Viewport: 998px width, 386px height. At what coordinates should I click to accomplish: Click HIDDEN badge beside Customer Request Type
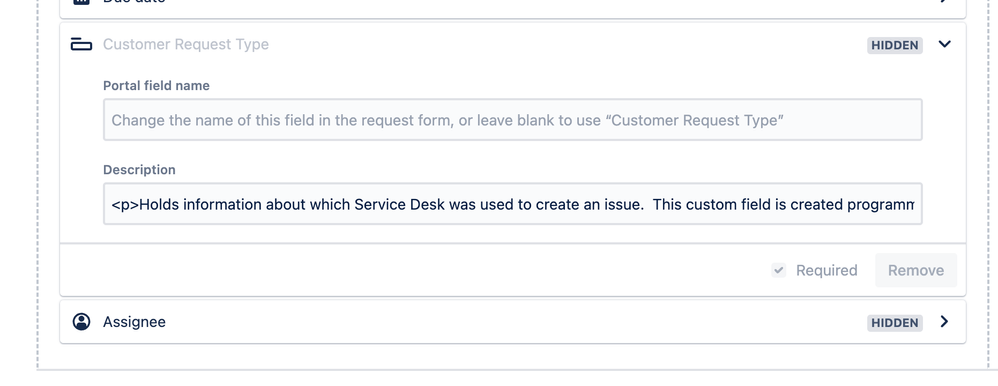click(x=894, y=45)
